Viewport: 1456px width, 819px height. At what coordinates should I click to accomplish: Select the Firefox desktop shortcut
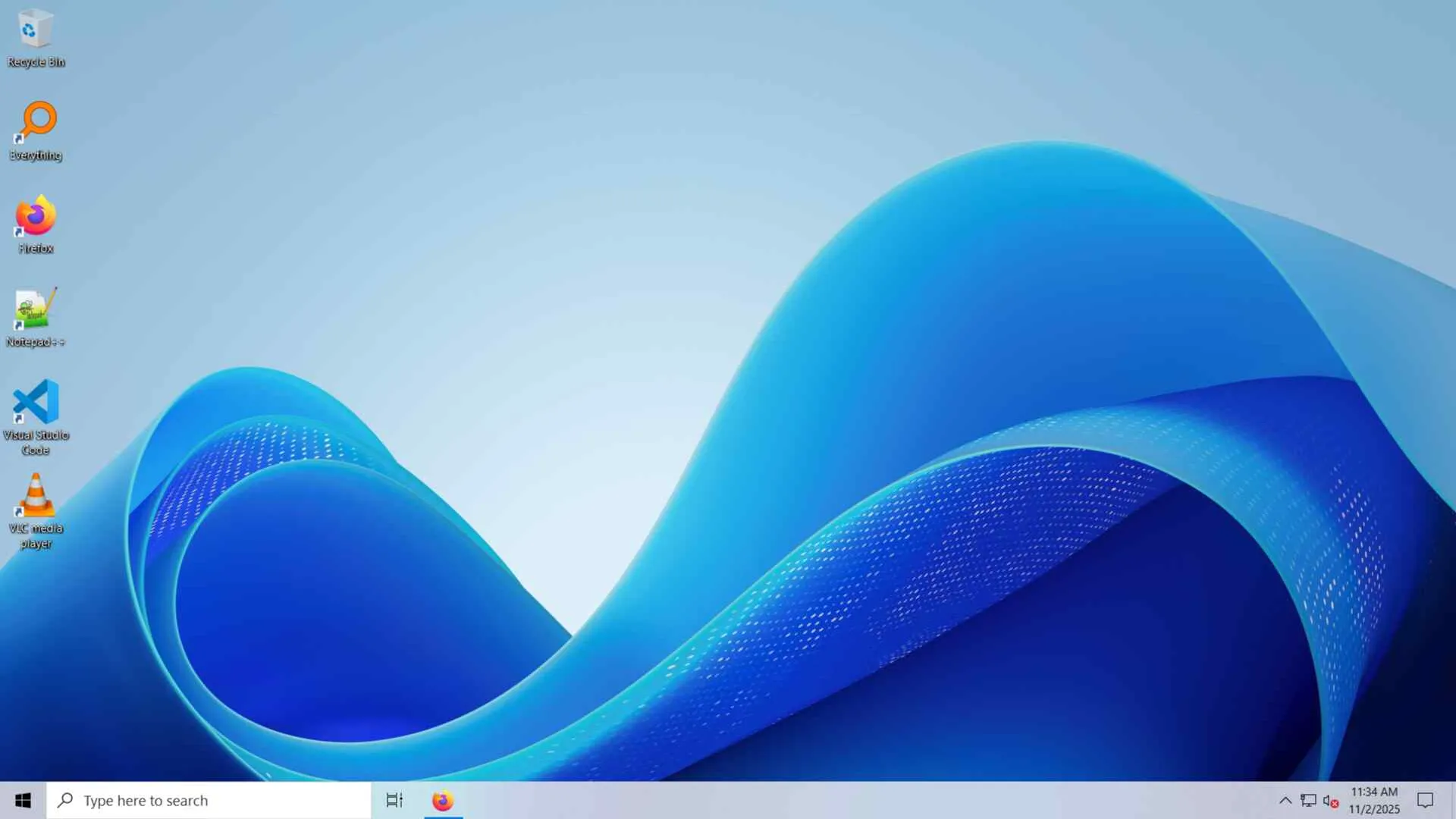coord(36,216)
